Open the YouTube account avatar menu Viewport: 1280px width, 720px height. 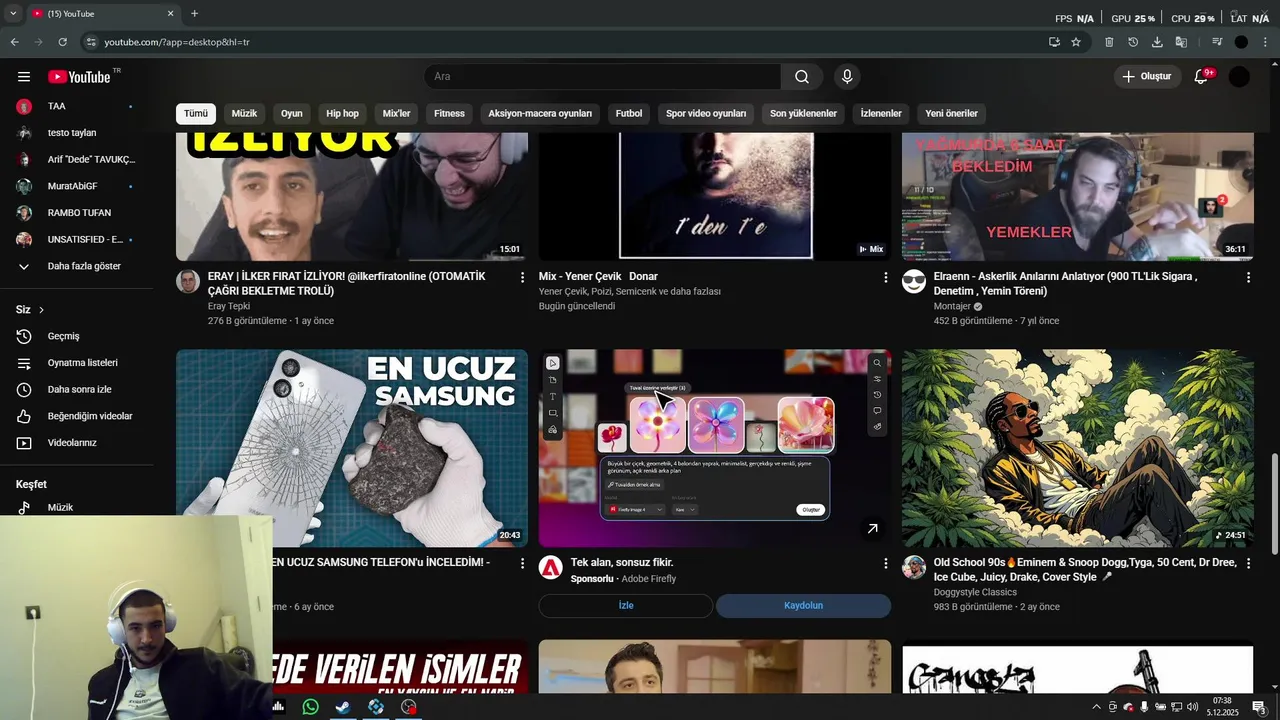pos(1239,77)
